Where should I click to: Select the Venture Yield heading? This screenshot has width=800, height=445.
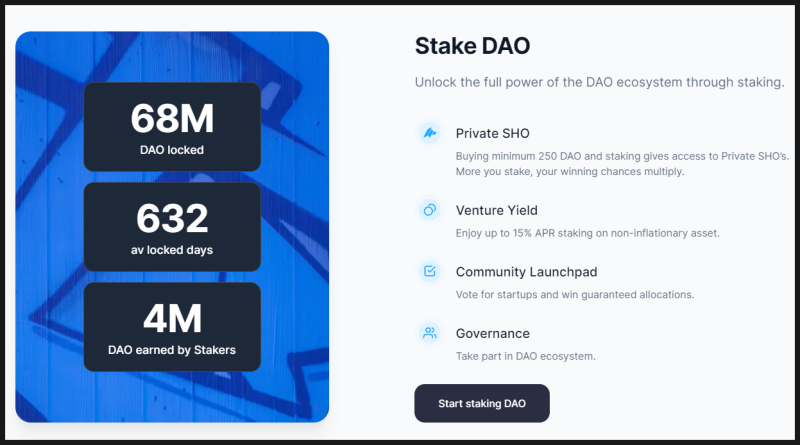[x=496, y=210]
